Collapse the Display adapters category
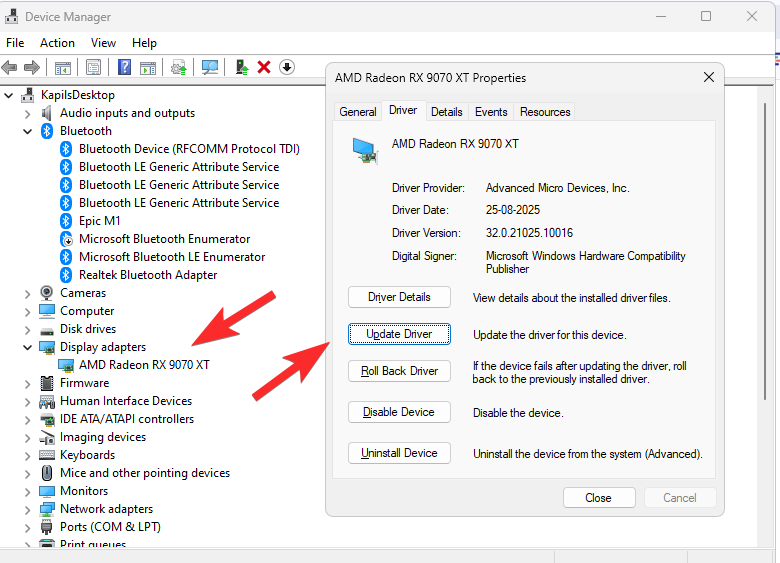The width and height of the screenshot is (780, 563). 27,347
